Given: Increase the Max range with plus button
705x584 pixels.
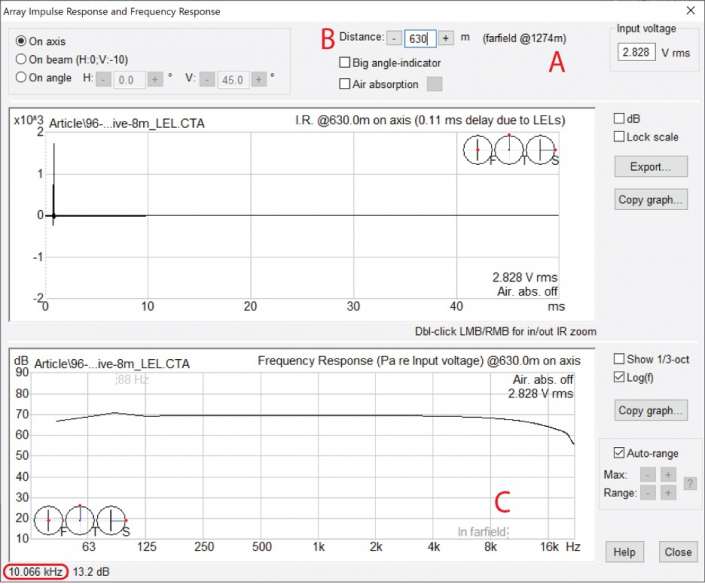Looking at the screenshot, I should pos(667,474).
